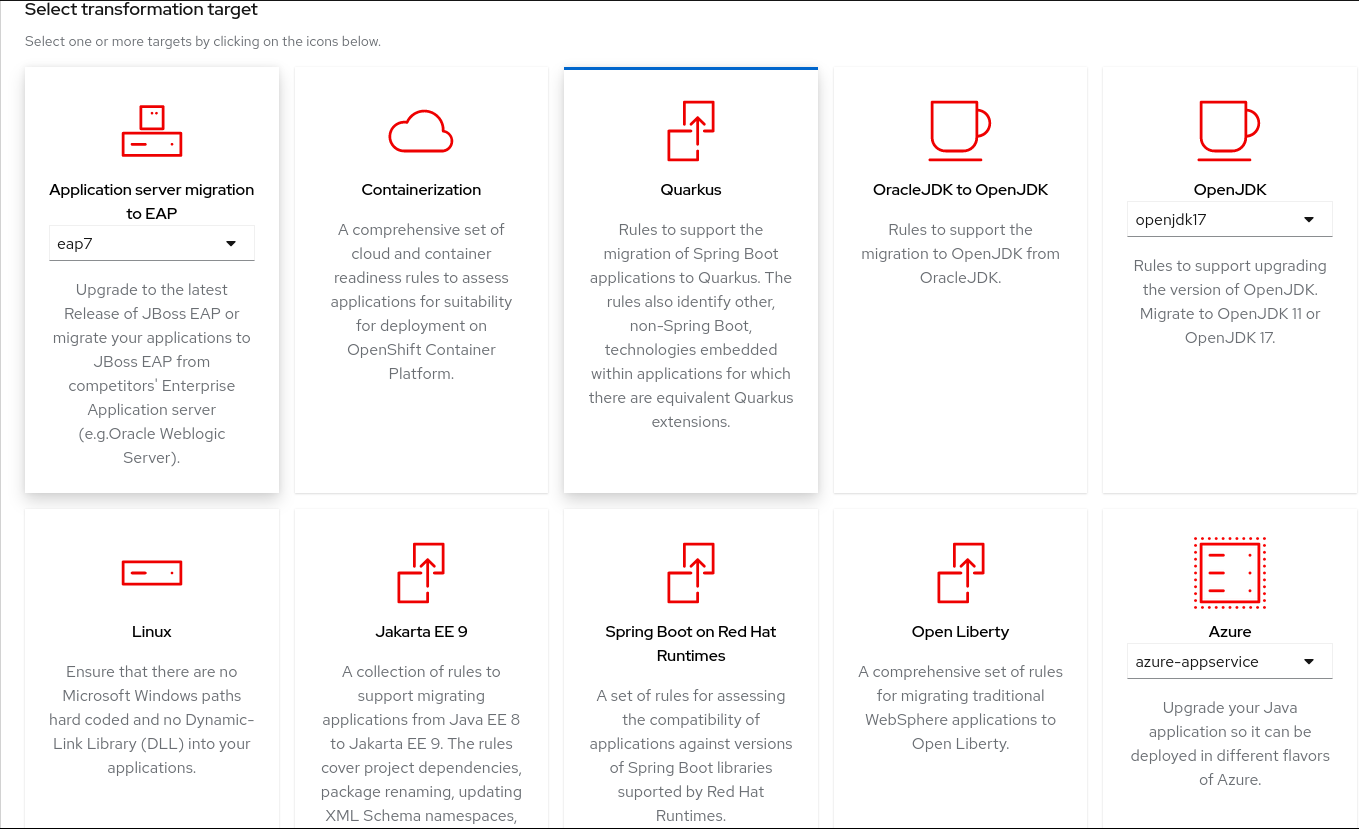Click the Spring Boot description about library compatibility
Viewport: 1359px width, 829px height.
tap(691, 755)
